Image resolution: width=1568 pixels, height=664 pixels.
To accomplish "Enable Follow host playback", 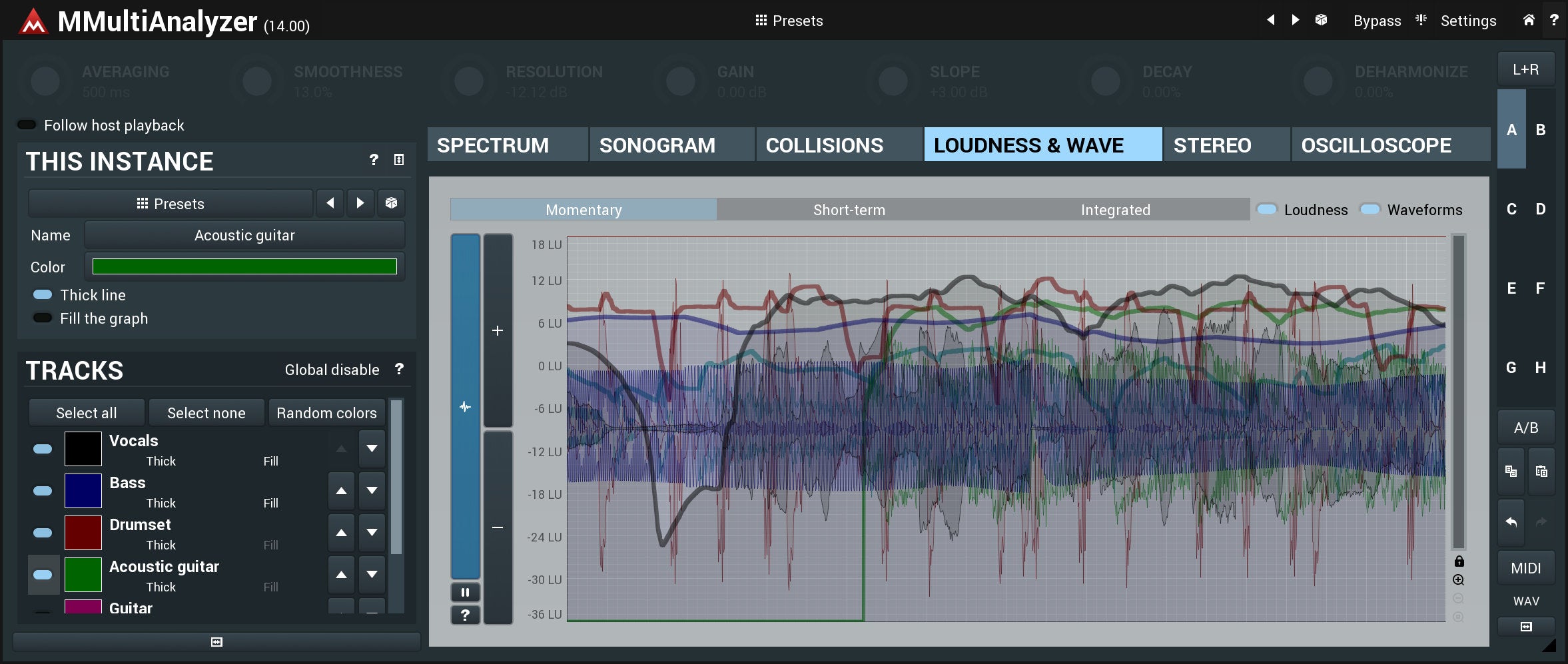I will (x=27, y=125).
